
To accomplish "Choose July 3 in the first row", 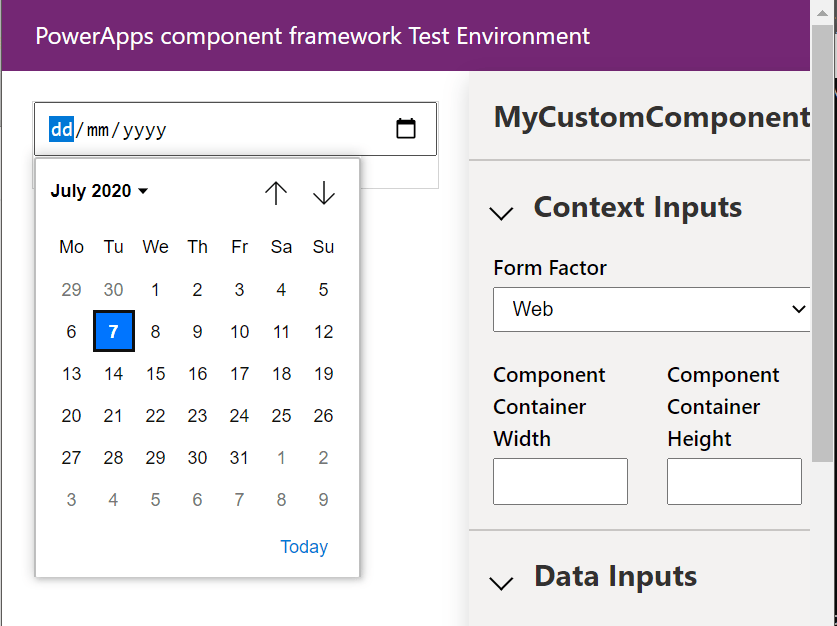I will [x=239, y=289].
